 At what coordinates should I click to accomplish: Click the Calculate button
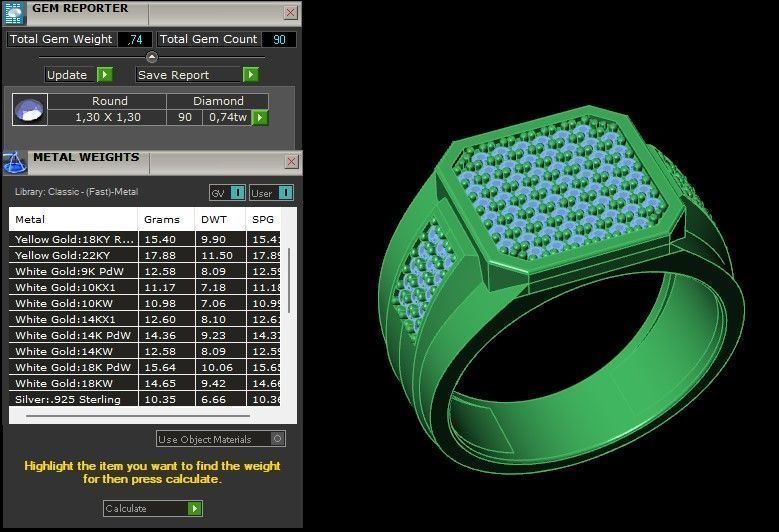(153, 508)
